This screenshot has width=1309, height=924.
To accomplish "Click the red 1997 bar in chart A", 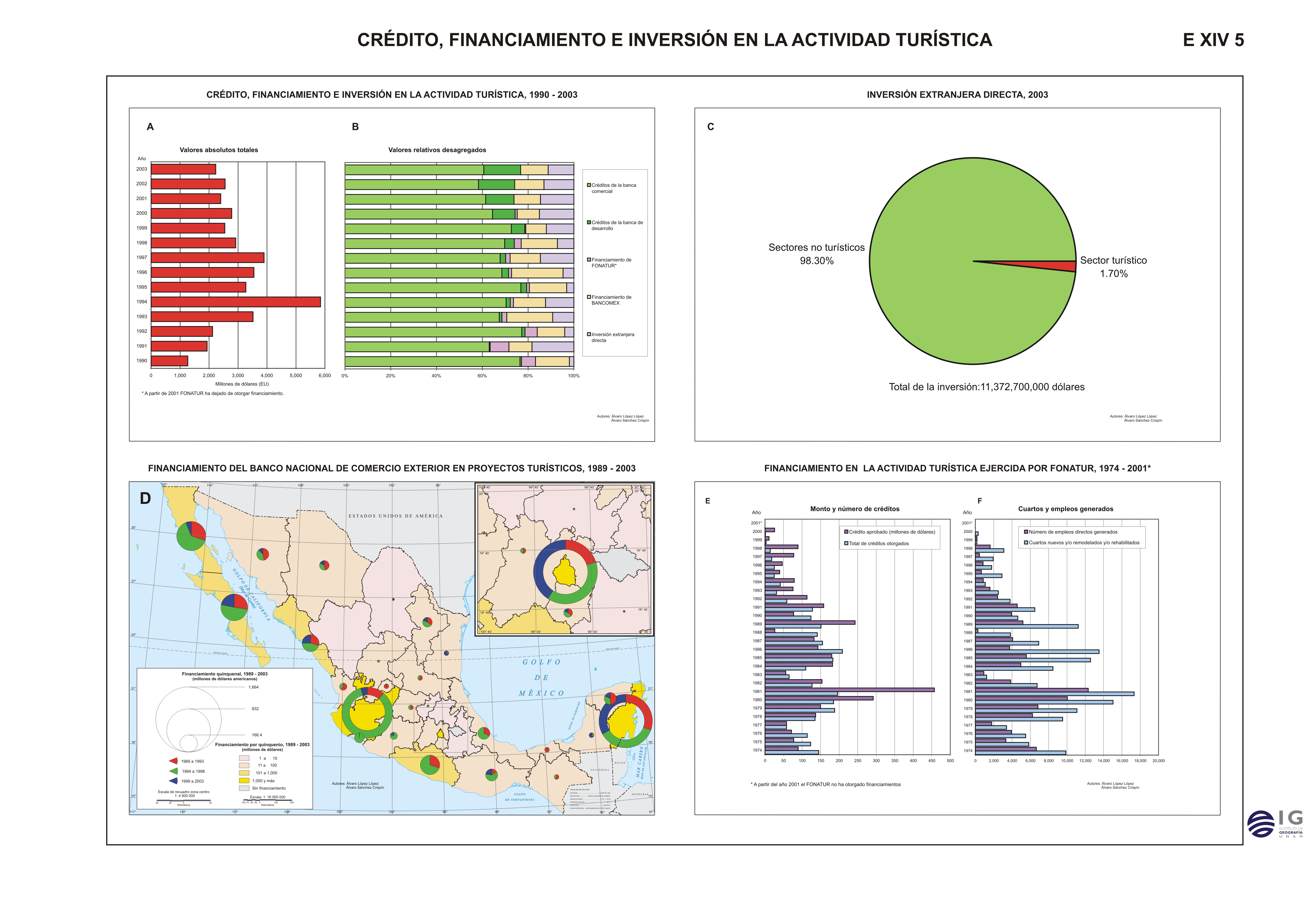I will 208,258.
